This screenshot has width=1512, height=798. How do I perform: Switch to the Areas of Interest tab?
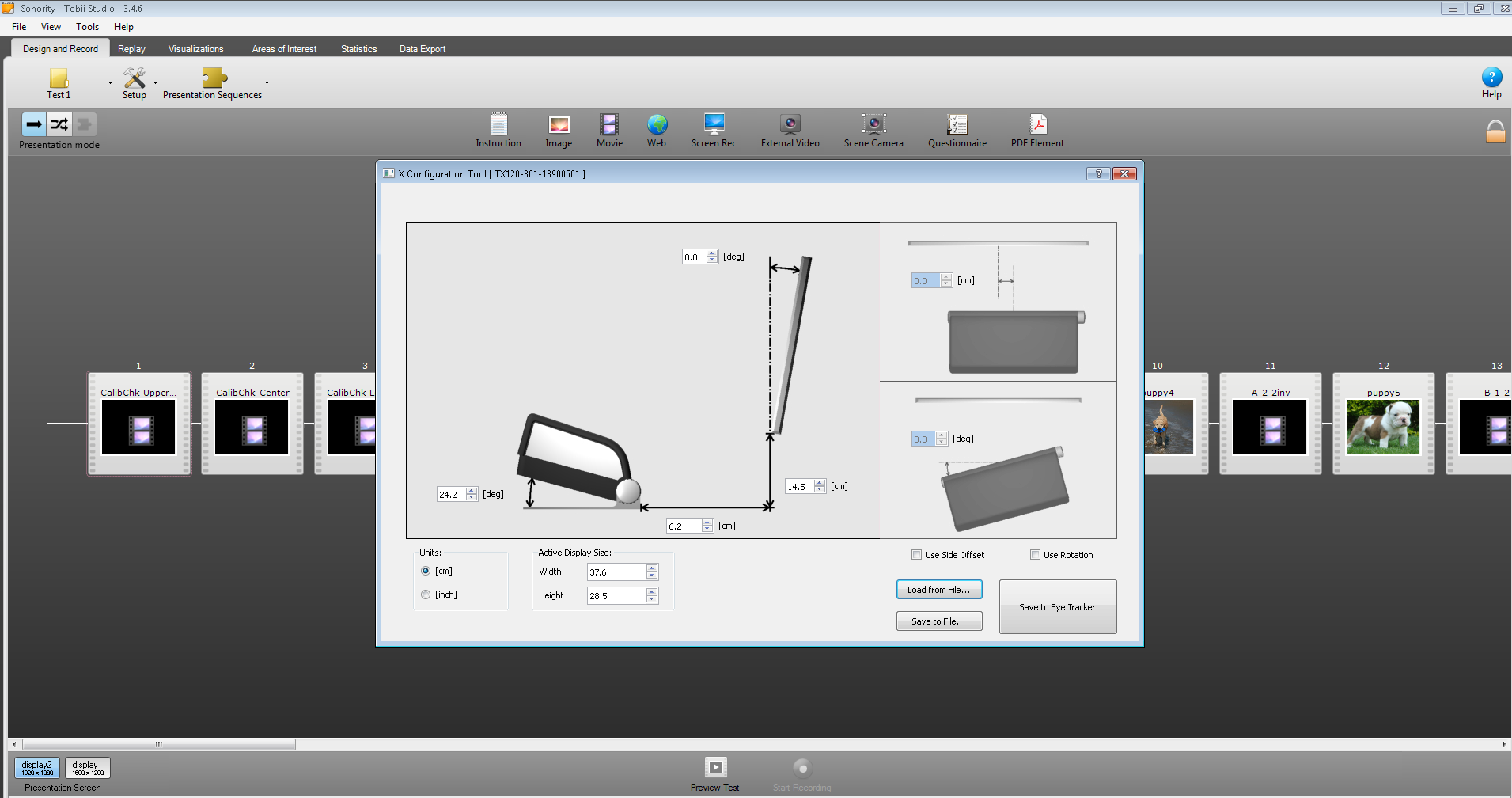[284, 49]
